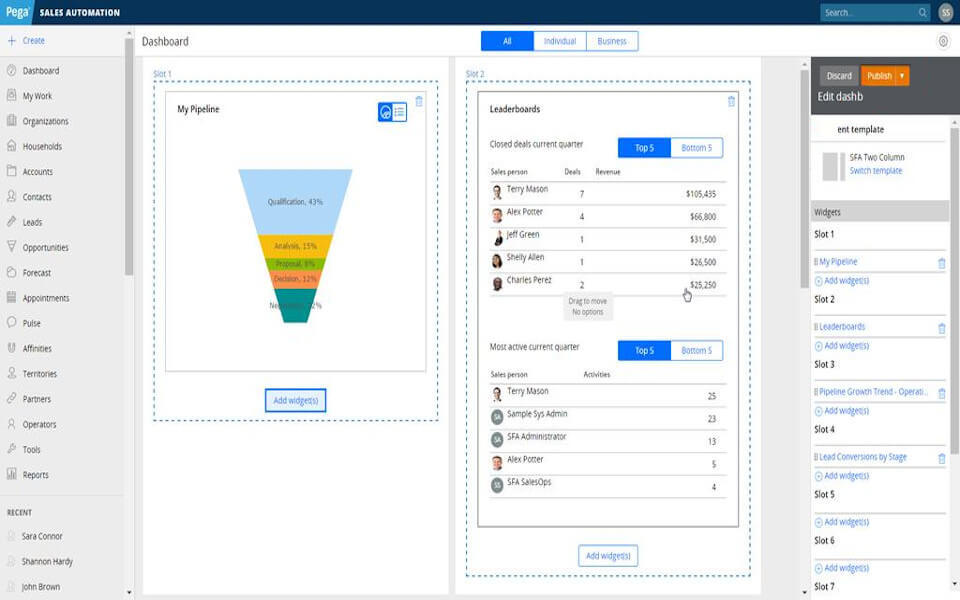Remove My Pipeline from the Widgets panel list

pyautogui.click(x=942, y=263)
